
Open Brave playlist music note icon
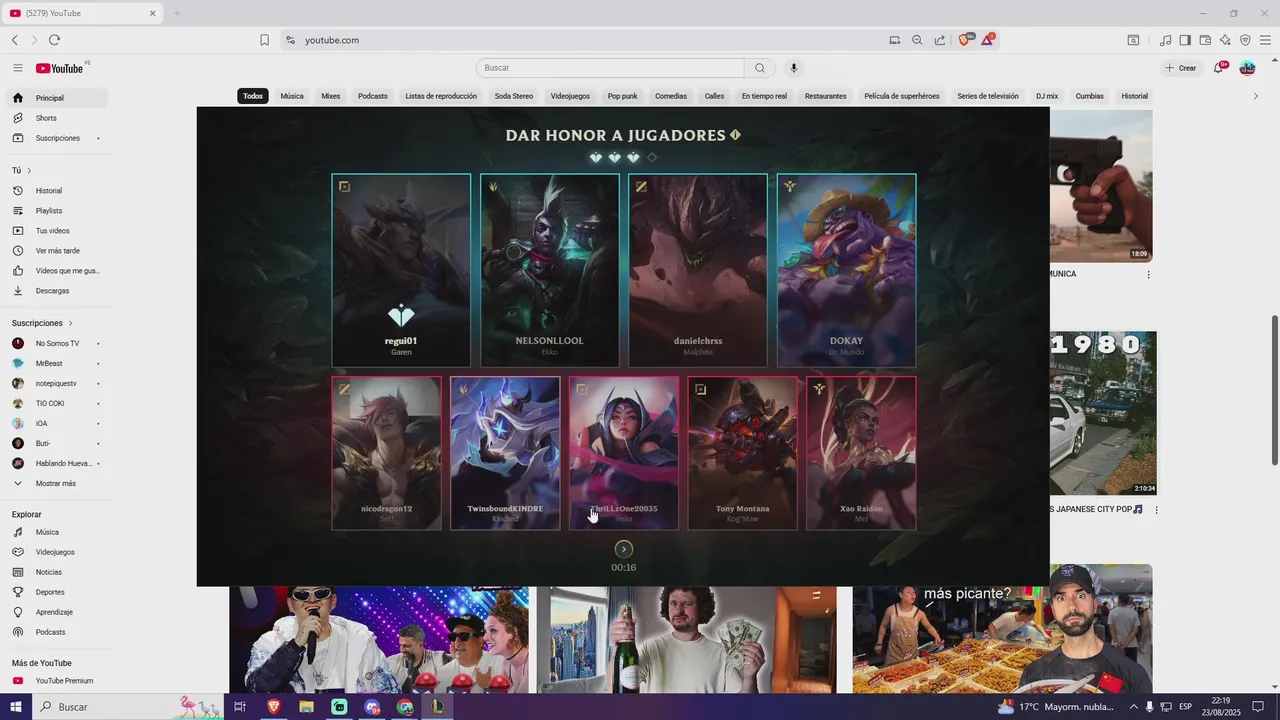[1165, 40]
